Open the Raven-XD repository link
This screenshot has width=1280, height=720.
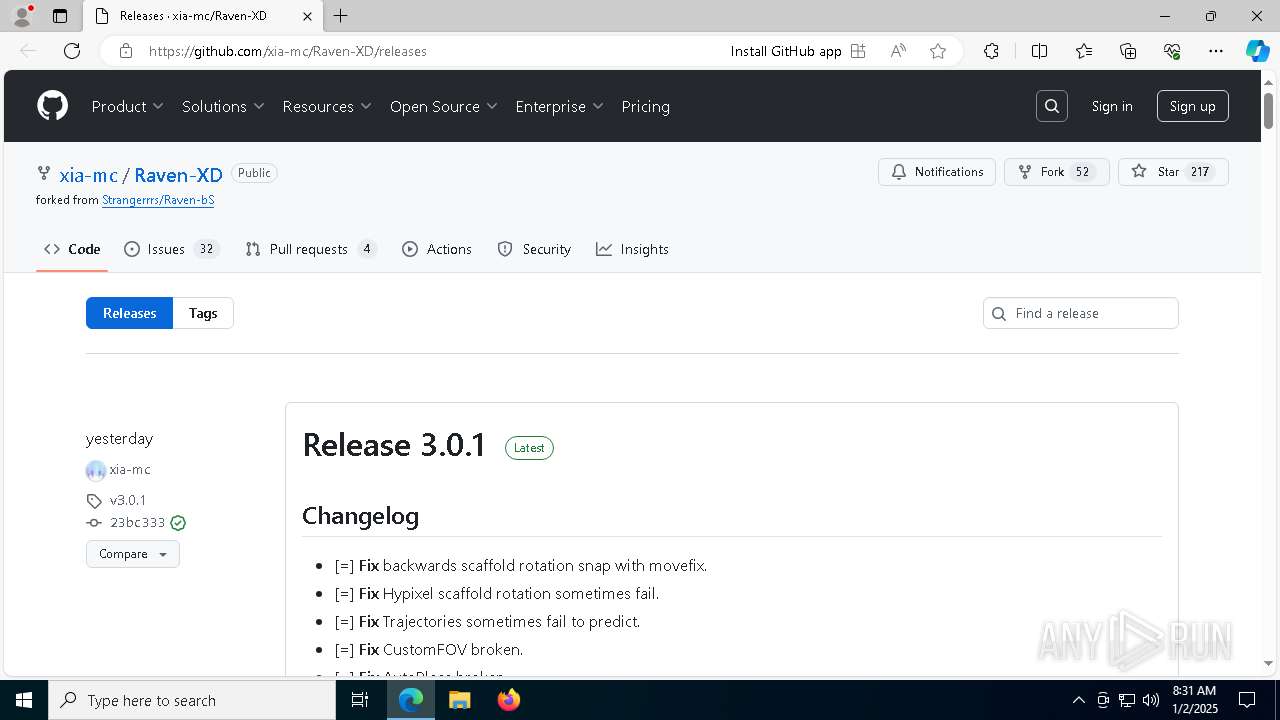click(x=178, y=175)
